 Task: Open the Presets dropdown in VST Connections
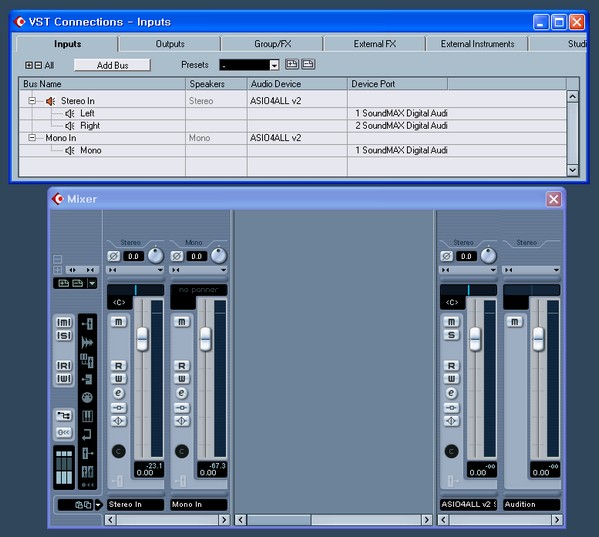(x=274, y=65)
